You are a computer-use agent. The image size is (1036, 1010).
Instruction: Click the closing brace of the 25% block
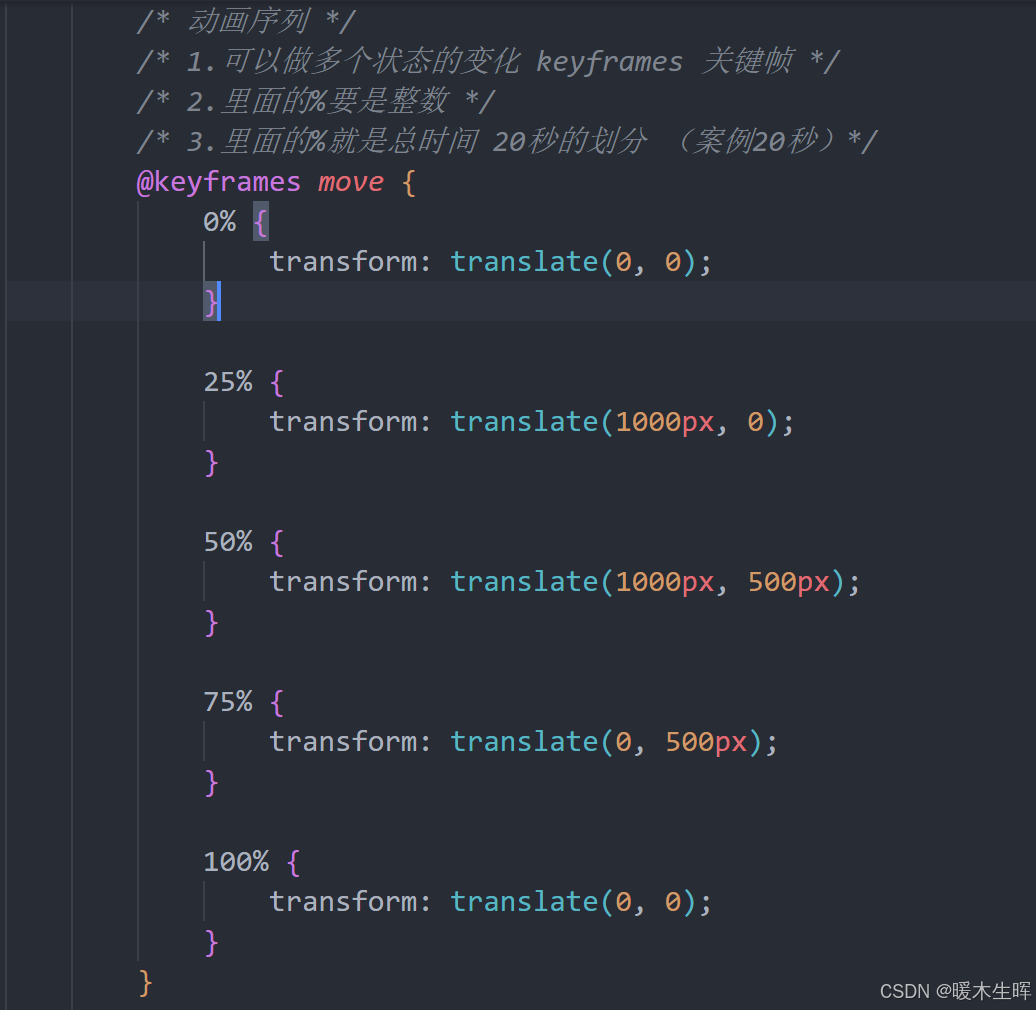point(211,463)
